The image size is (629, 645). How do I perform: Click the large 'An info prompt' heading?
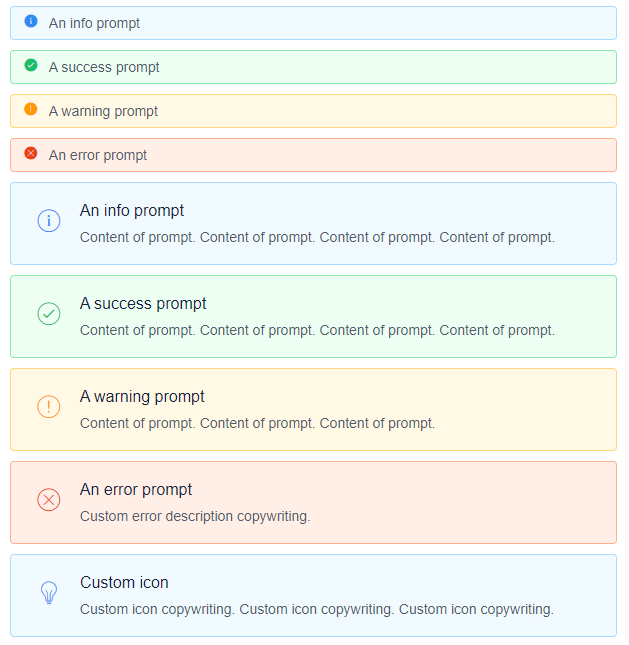132,211
